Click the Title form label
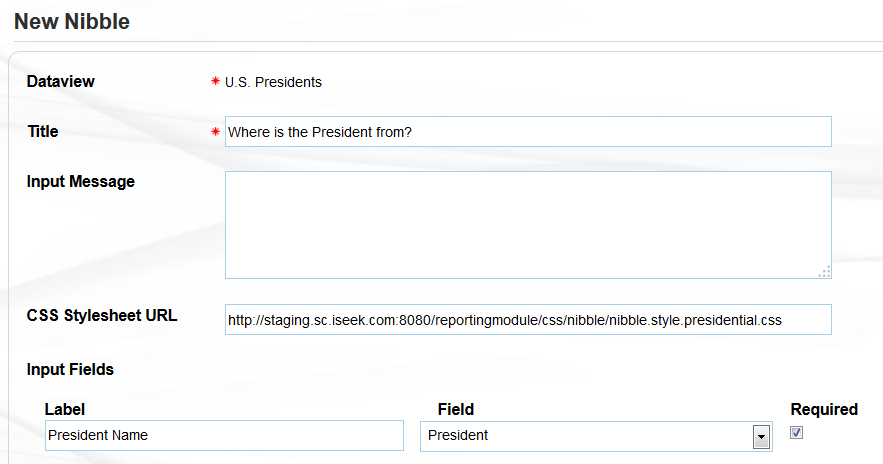The image size is (883, 464). click(x=43, y=132)
